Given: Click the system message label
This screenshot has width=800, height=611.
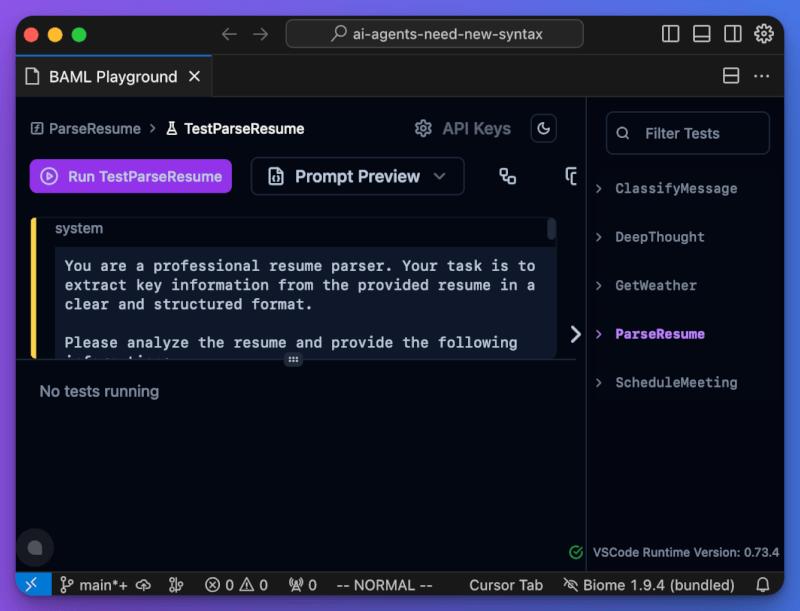Looking at the screenshot, I should click(x=79, y=228).
